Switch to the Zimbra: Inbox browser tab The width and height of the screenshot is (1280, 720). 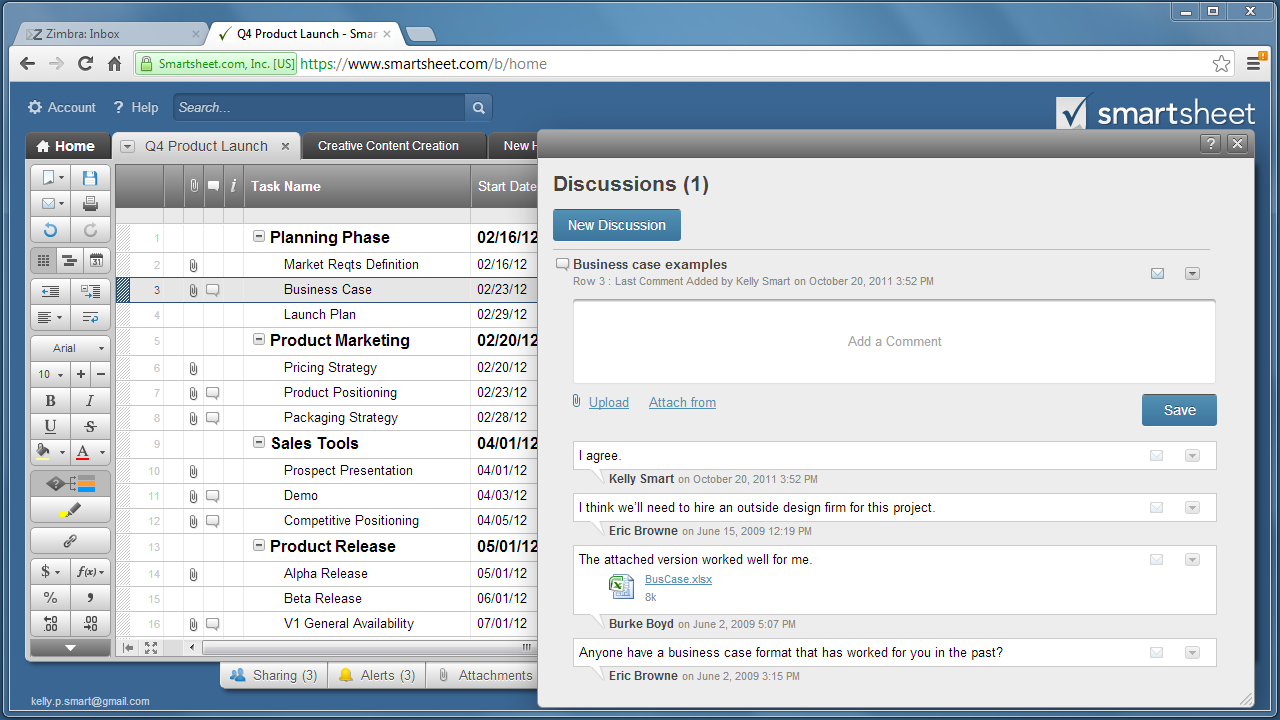tap(110, 34)
